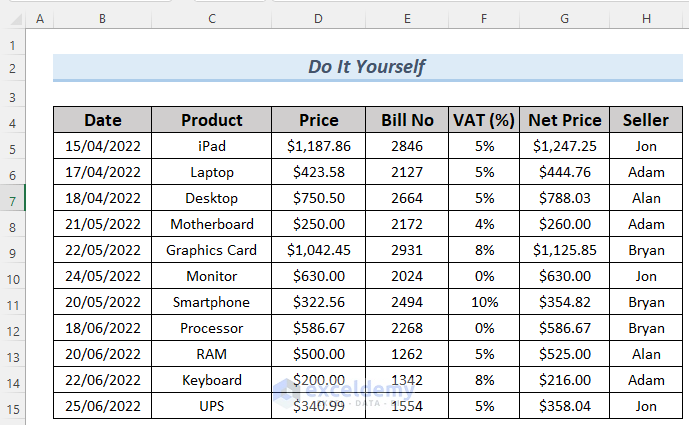Viewport: 689px width, 425px height.
Task: Select the Product header cell
Action: pyautogui.click(x=212, y=120)
